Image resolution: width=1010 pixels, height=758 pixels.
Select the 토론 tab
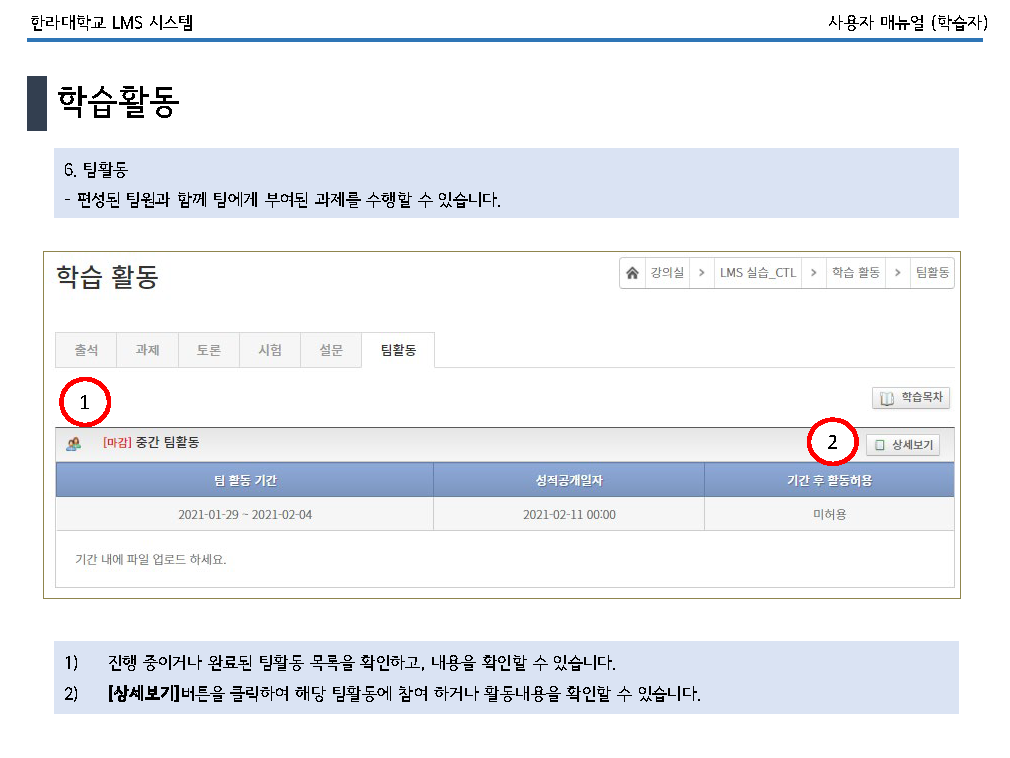coord(209,350)
